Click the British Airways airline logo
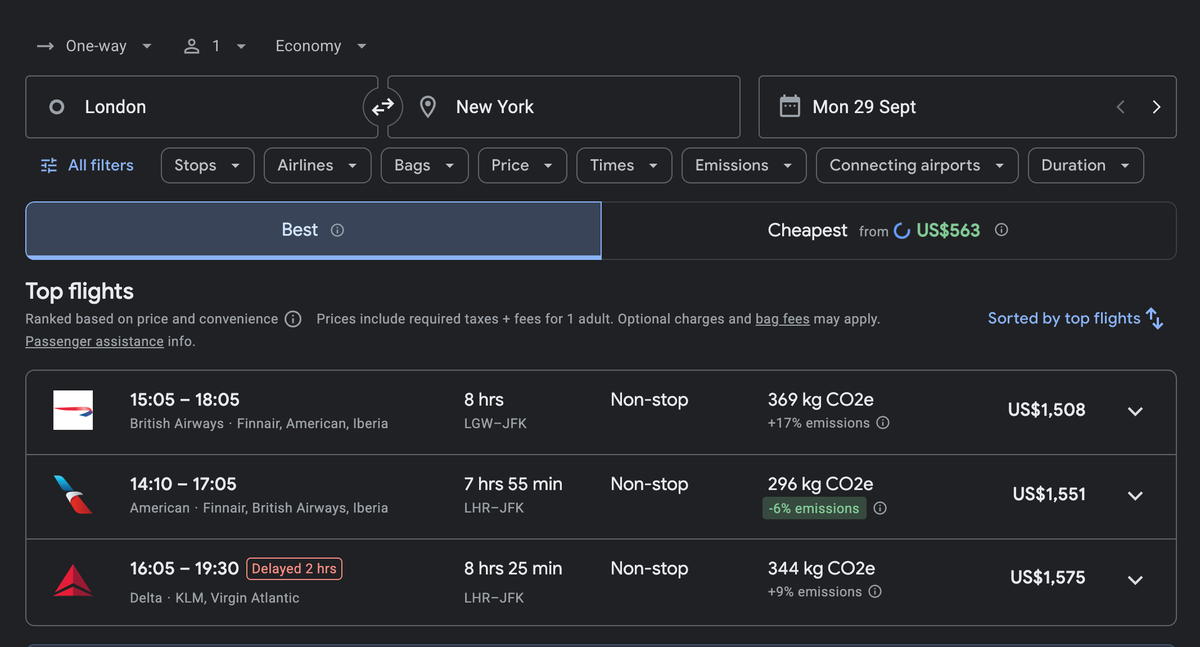 coord(73,411)
